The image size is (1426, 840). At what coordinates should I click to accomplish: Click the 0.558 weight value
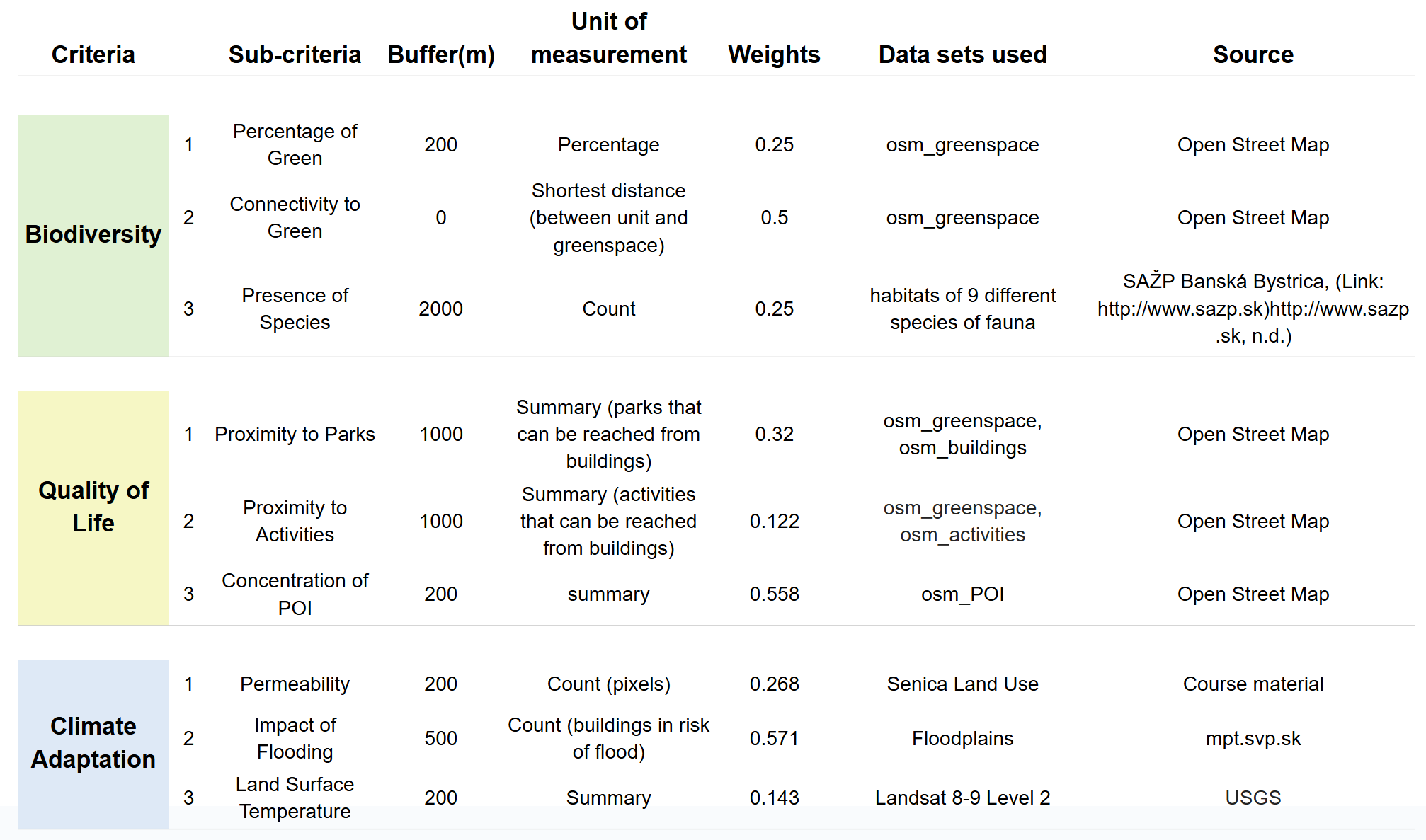(x=774, y=594)
